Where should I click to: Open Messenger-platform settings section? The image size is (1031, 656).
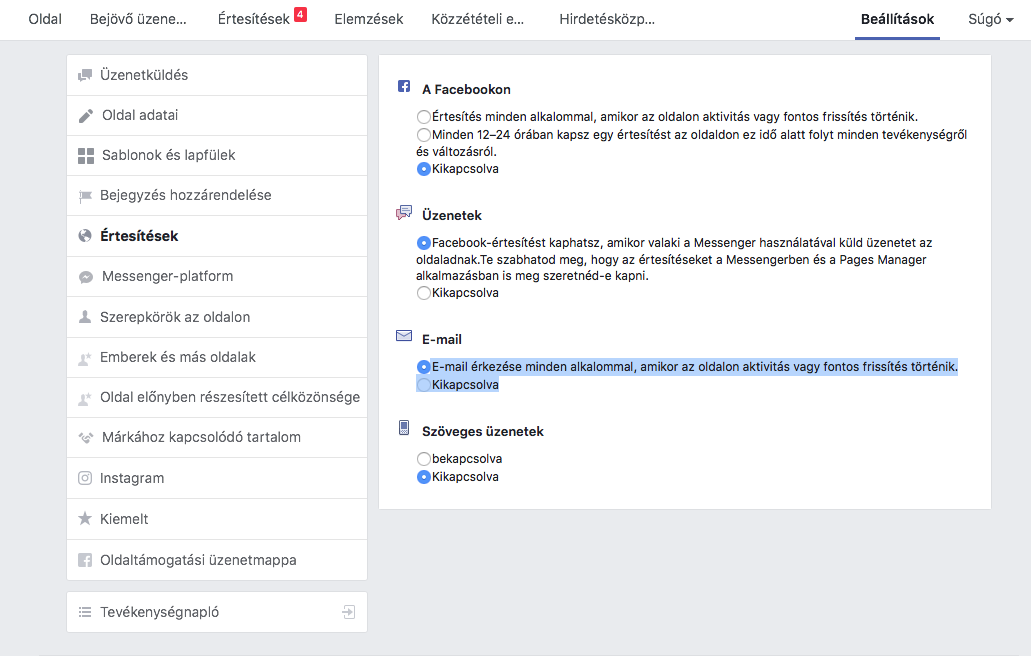pyautogui.click(x=217, y=277)
